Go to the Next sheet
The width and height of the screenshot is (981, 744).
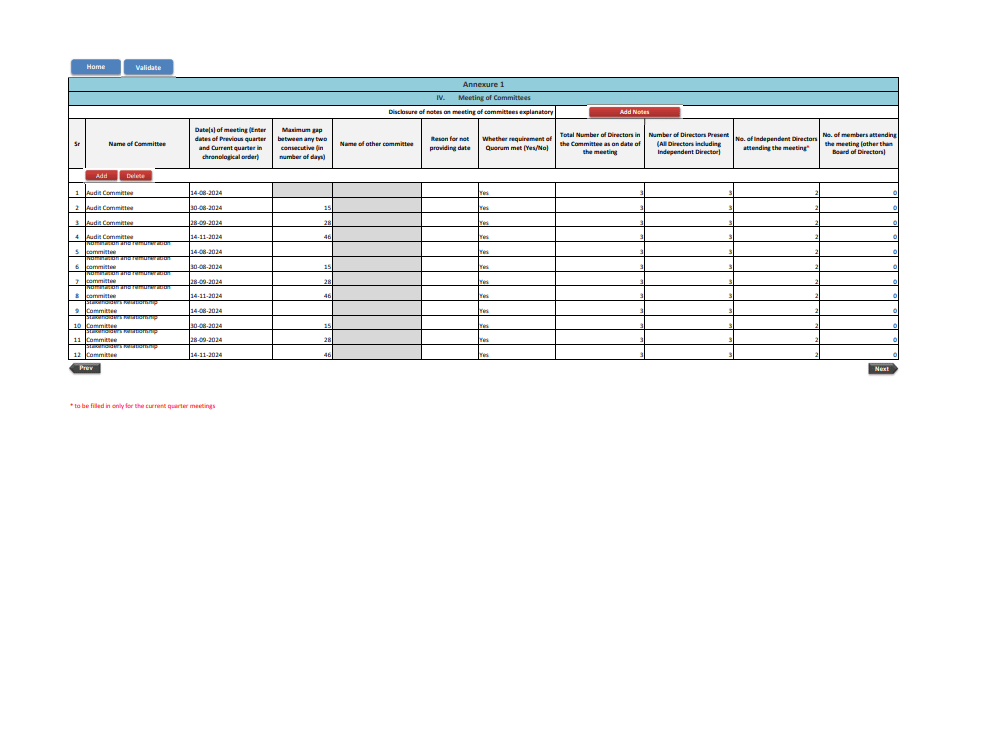[883, 369]
